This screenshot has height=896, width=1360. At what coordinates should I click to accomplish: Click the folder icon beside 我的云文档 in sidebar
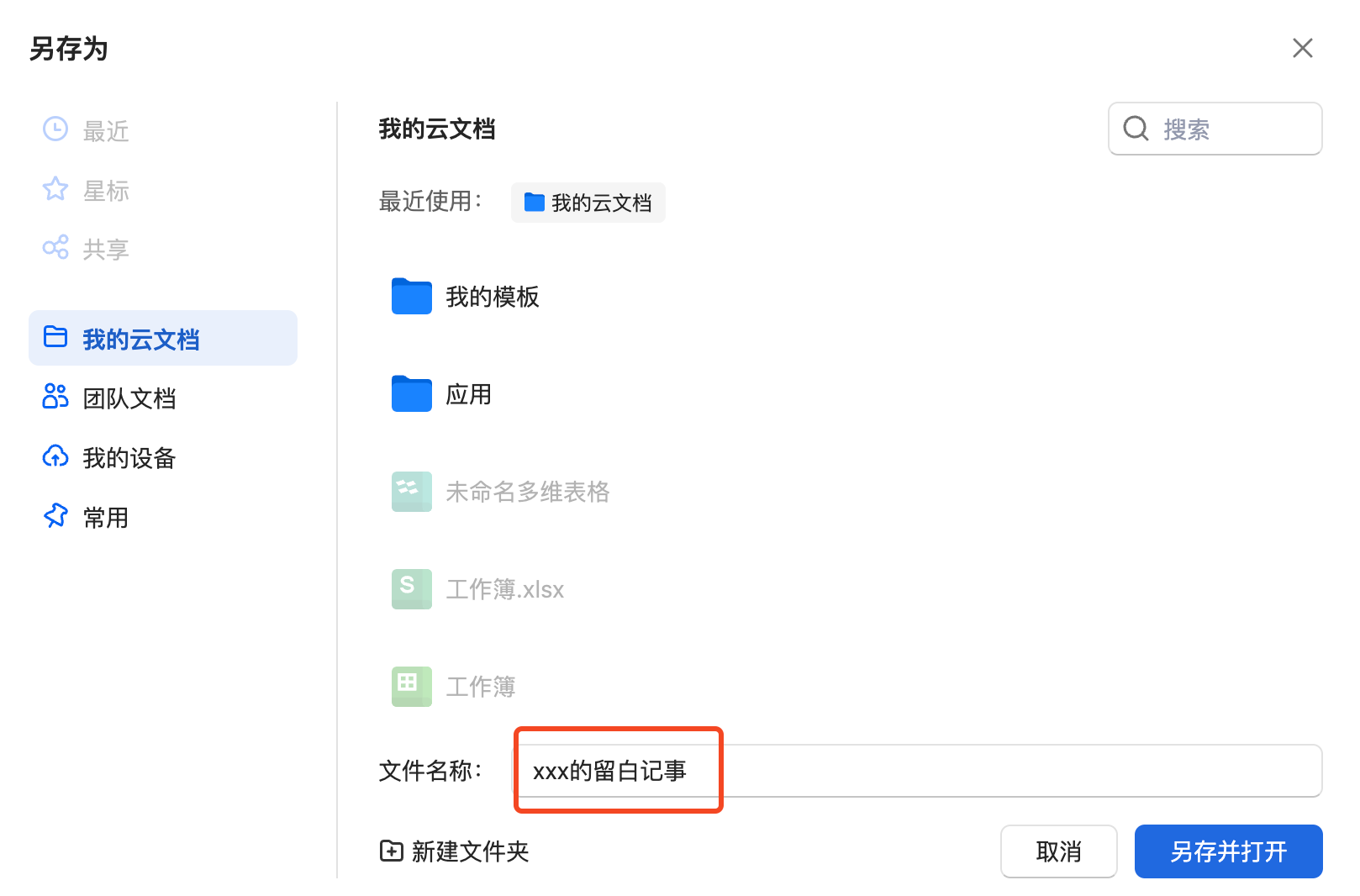pyautogui.click(x=55, y=337)
